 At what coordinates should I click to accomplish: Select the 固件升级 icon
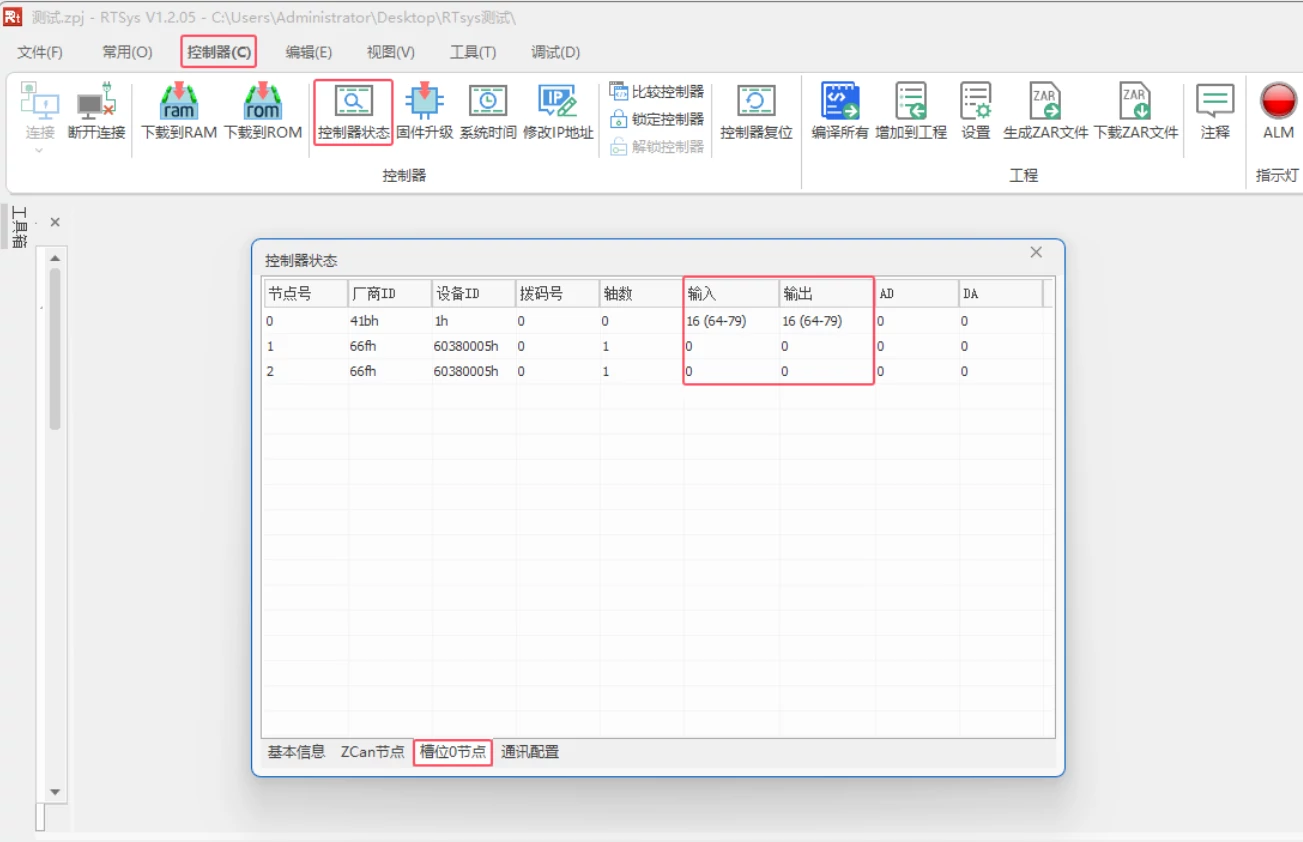point(423,112)
